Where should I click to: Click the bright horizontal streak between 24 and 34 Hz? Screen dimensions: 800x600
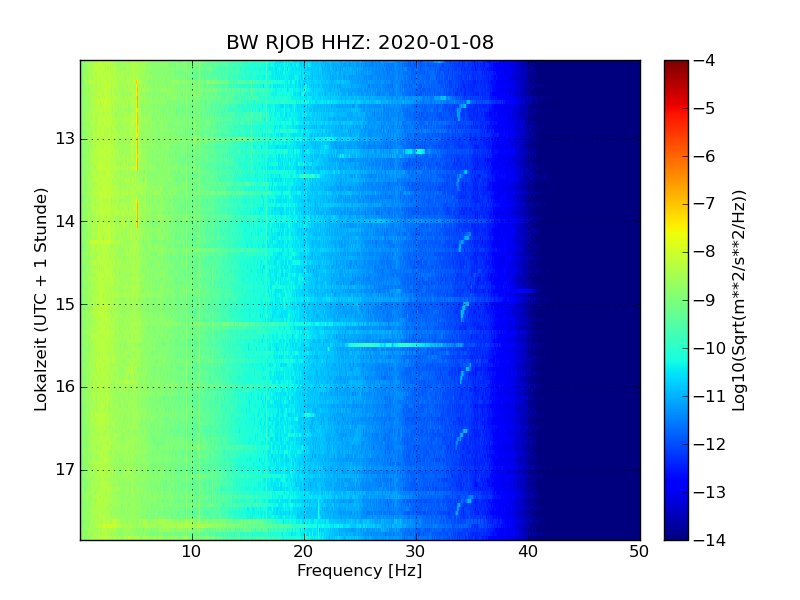[x=405, y=345]
